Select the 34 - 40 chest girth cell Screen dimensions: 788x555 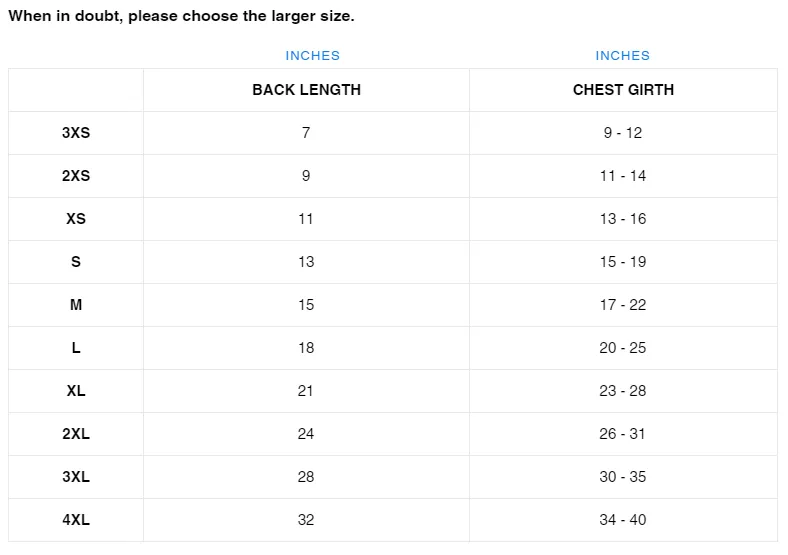click(x=623, y=520)
